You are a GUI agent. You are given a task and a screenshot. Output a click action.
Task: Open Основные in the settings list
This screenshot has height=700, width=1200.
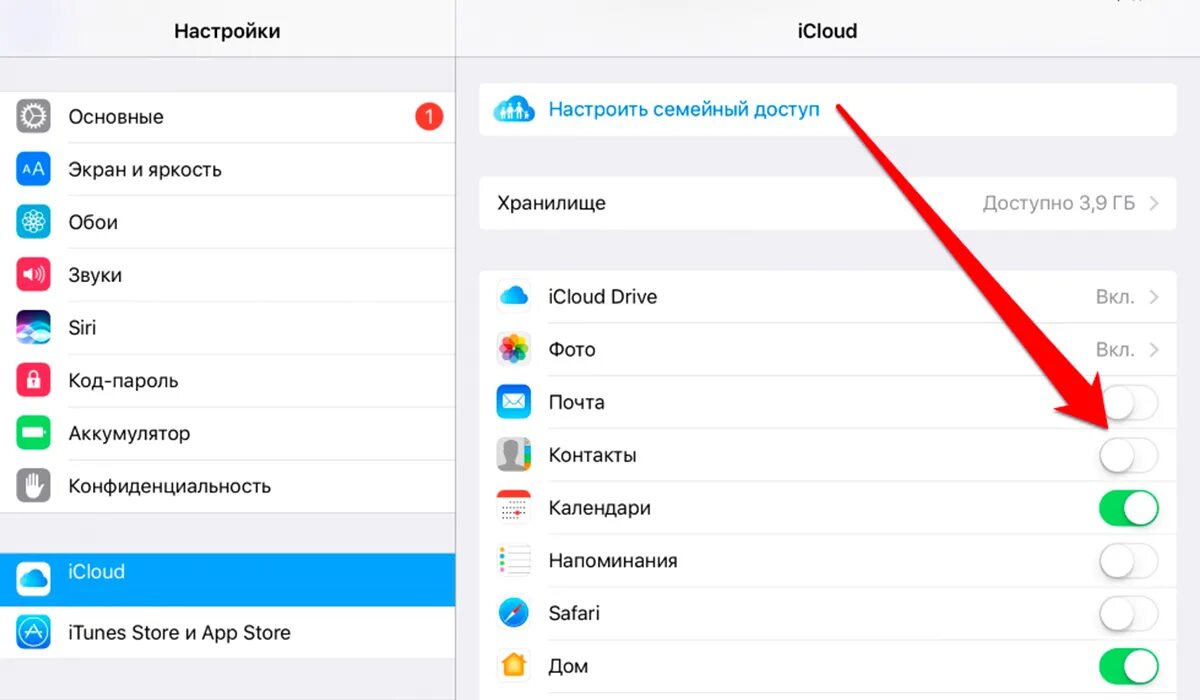[228, 117]
